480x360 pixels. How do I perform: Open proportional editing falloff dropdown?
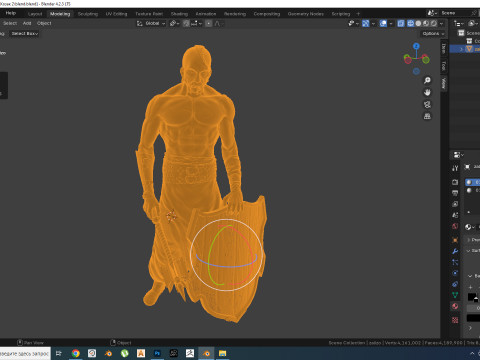tap(219, 23)
